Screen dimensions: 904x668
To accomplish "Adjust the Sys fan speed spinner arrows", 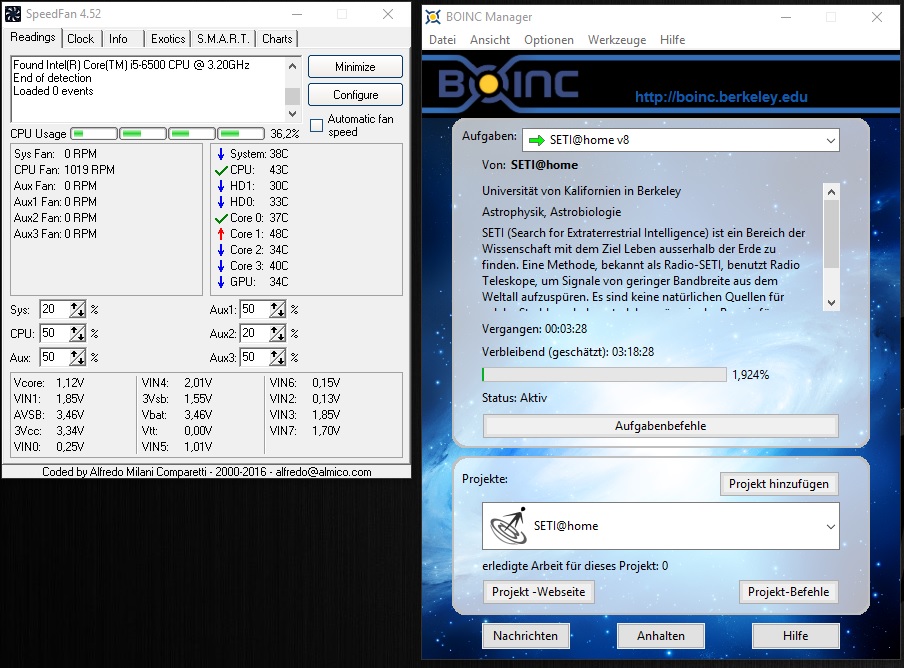I will point(78,310).
